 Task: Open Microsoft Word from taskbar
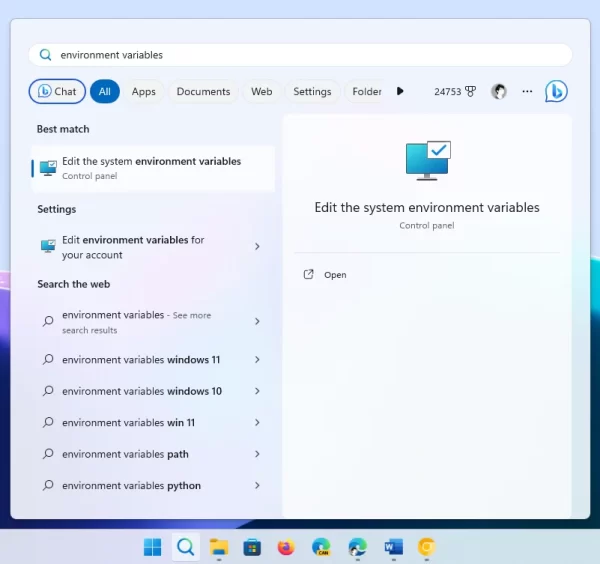(393, 547)
